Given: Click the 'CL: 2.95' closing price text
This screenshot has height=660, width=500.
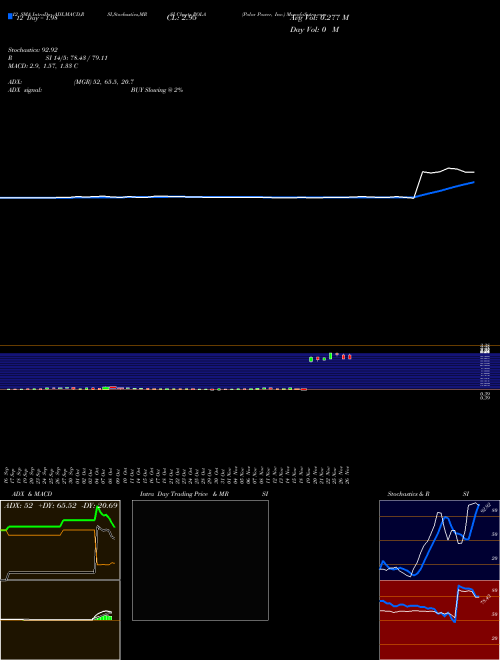Looking at the screenshot, I should tap(181, 17).
